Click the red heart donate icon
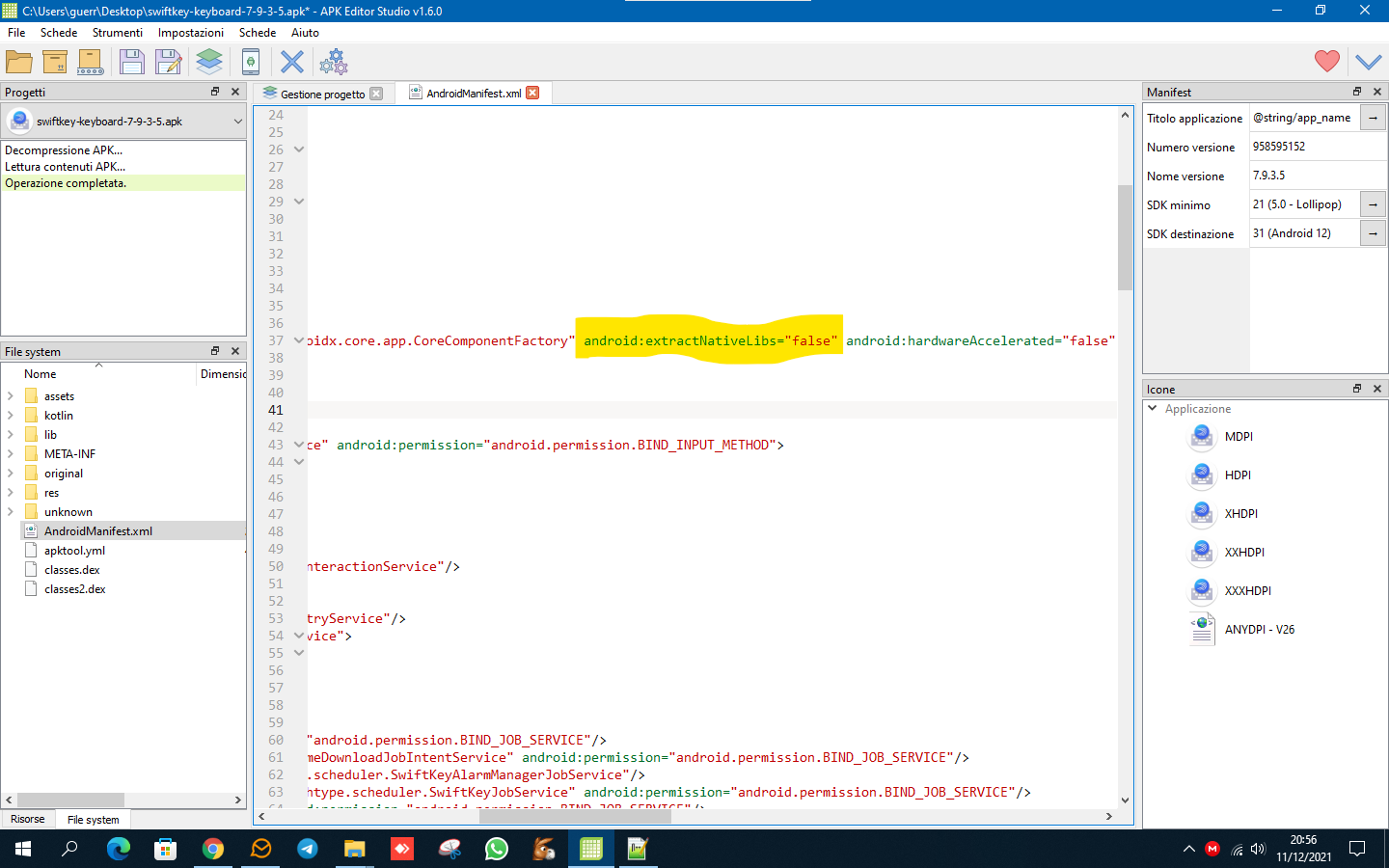Image resolution: width=1389 pixels, height=868 pixels. [1327, 61]
